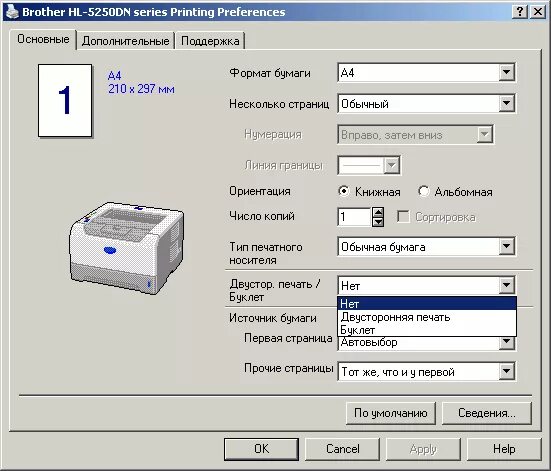
Task: Toggle the Сортировка checkbox
Action: (403, 217)
